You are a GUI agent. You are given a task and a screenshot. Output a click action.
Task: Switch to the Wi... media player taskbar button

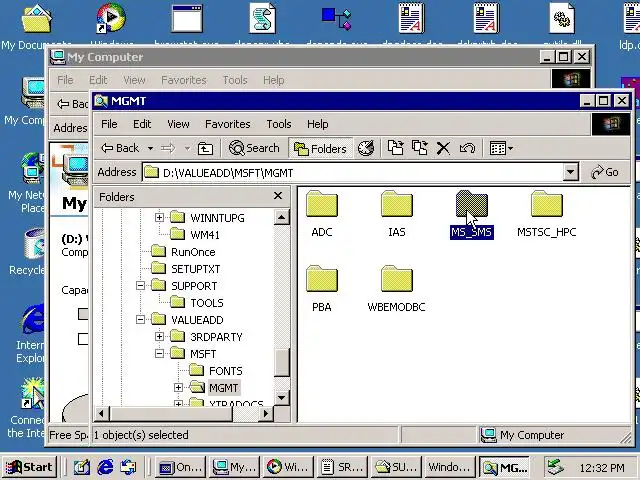[x=288, y=467]
